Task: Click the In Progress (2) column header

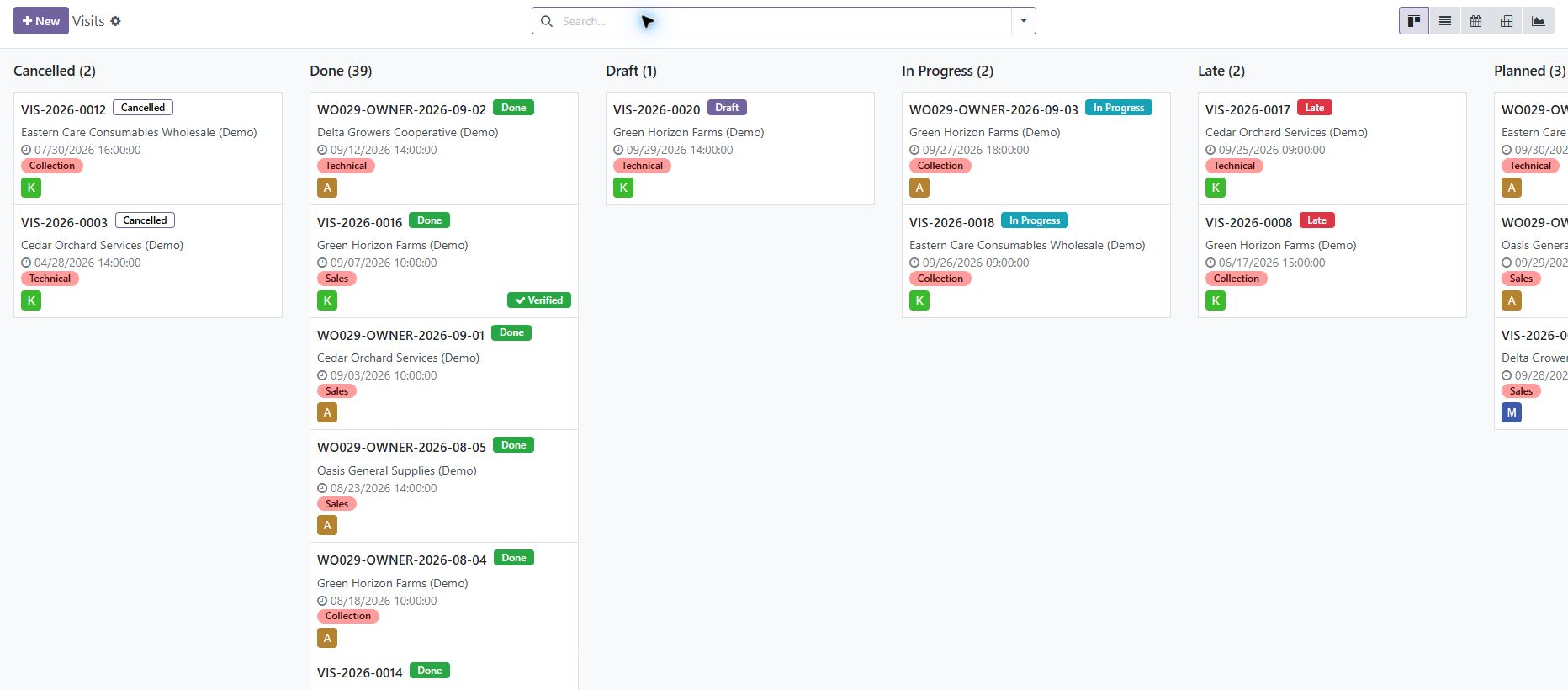Action: 947,71
